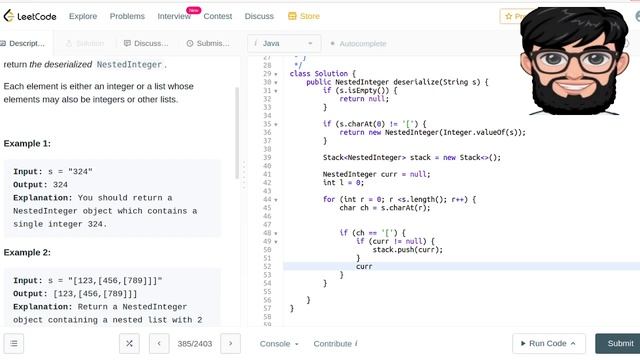Toggle the Autocomplete option

click(x=358, y=44)
